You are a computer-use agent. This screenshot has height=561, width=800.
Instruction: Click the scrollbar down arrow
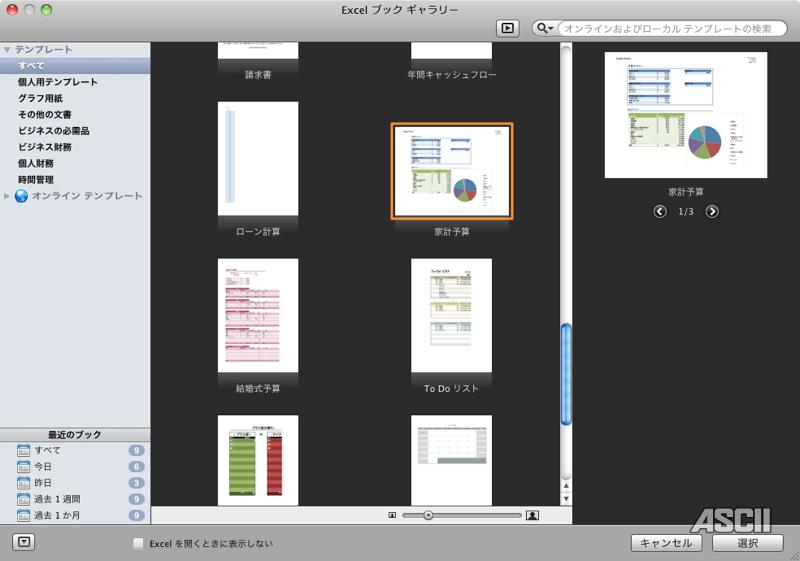[566, 499]
